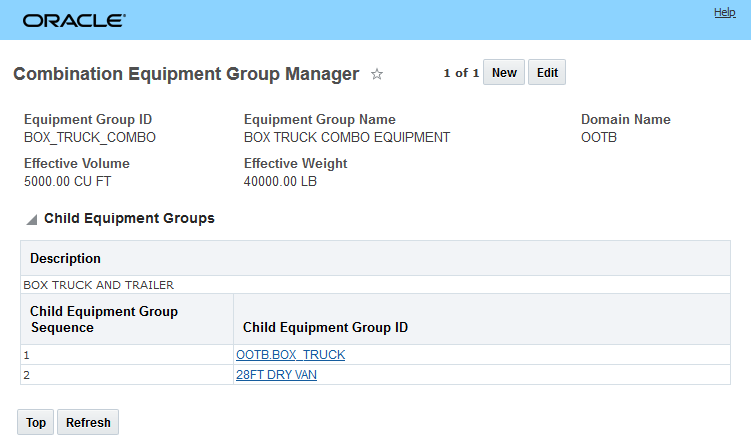Click the favorite star icon

(377, 74)
